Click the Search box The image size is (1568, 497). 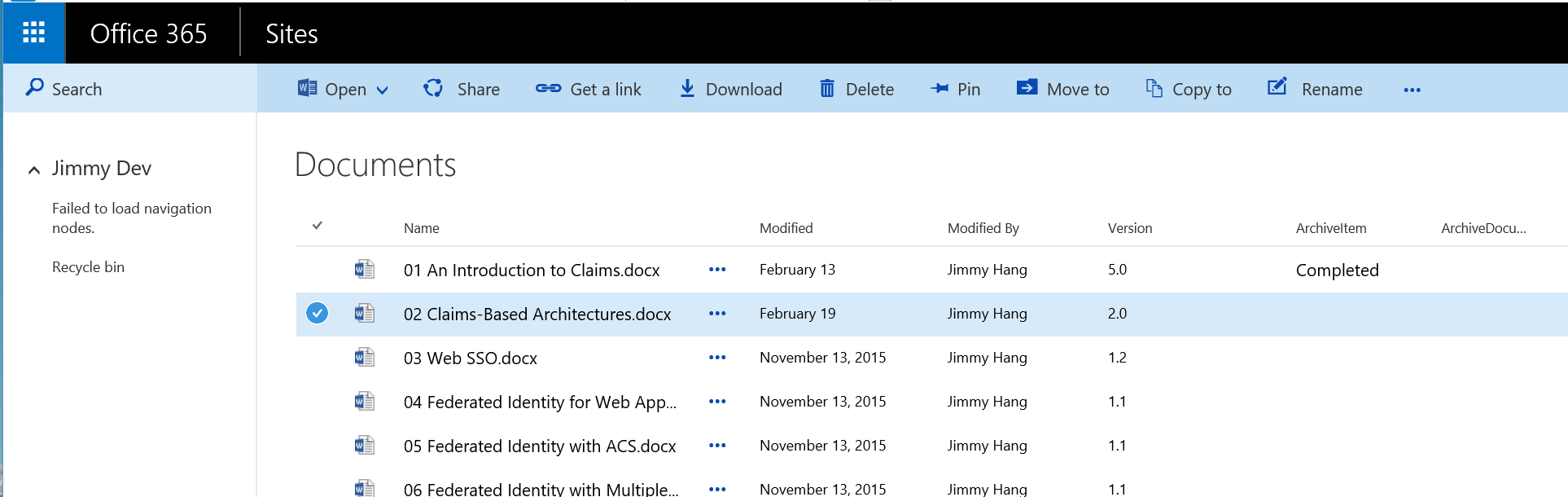(77, 89)
